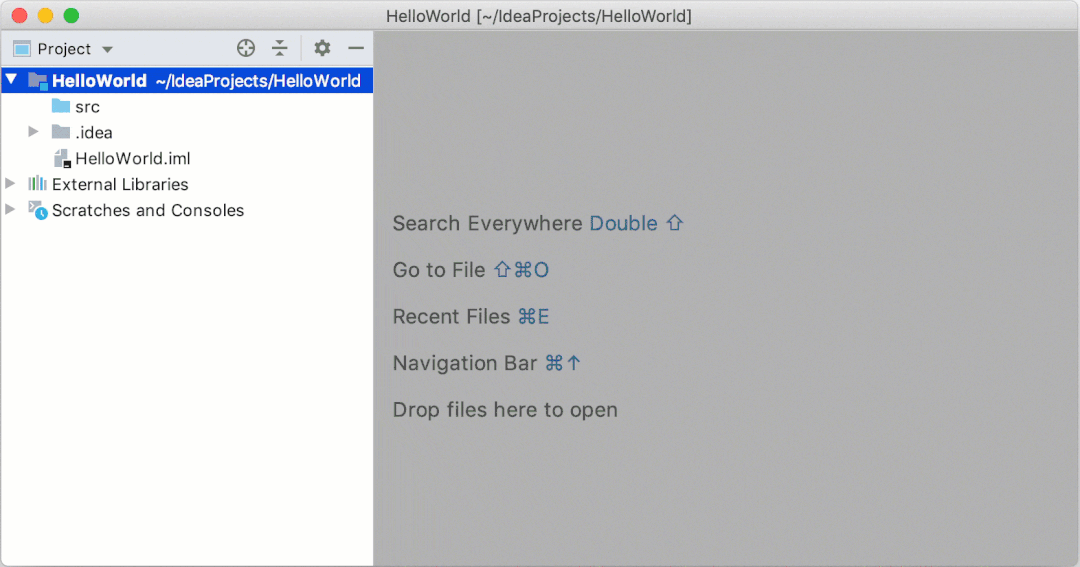Click the External Libraries bar-chart icon
Viewport: 1080px width, 567px height.
[37, 183]
